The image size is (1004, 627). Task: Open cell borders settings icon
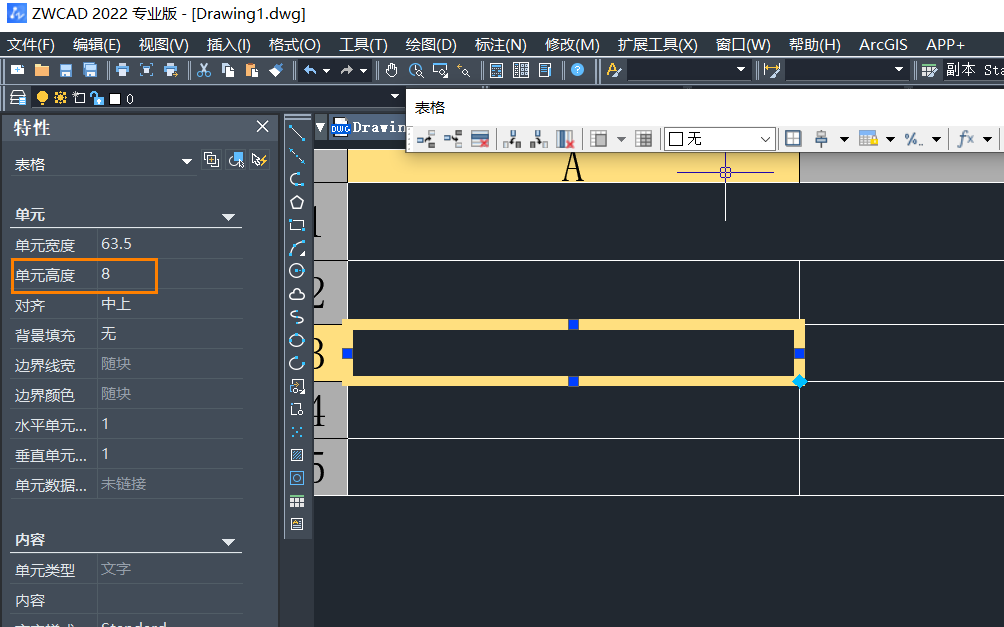point(793,138)
